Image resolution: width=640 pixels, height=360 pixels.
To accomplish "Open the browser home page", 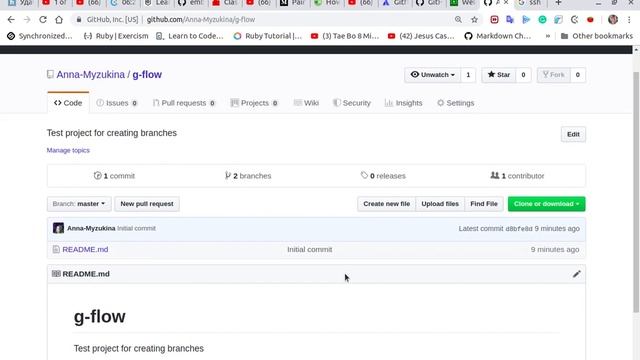I will click(59, 20).
